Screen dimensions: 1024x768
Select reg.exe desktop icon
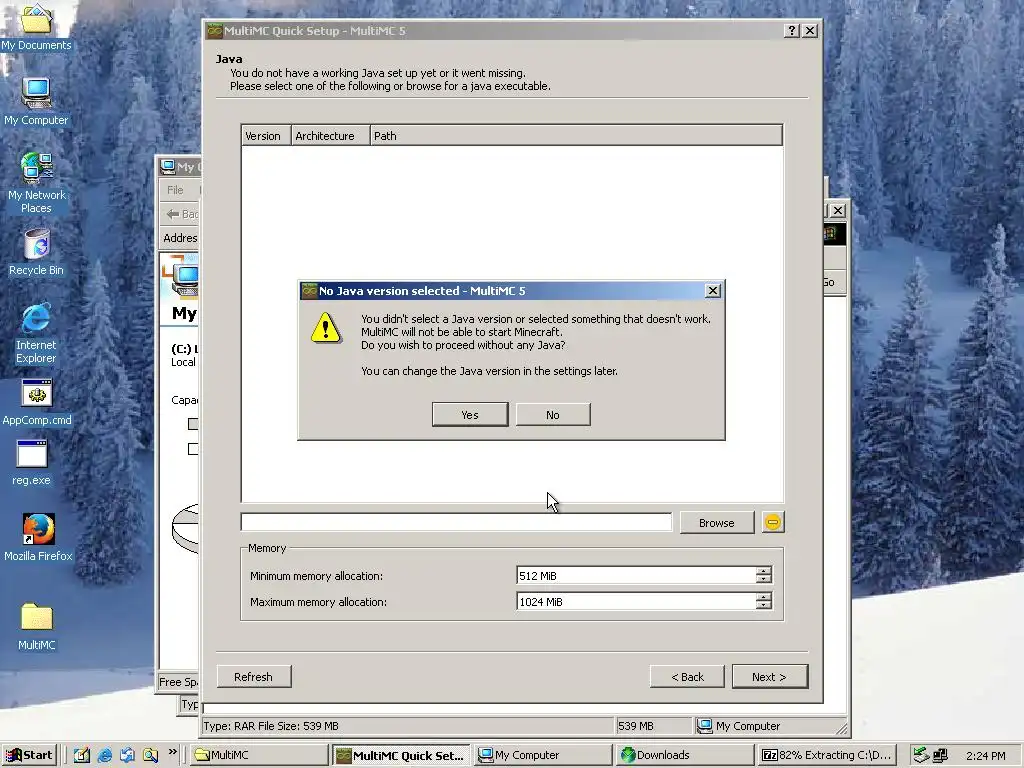(31, 462)
